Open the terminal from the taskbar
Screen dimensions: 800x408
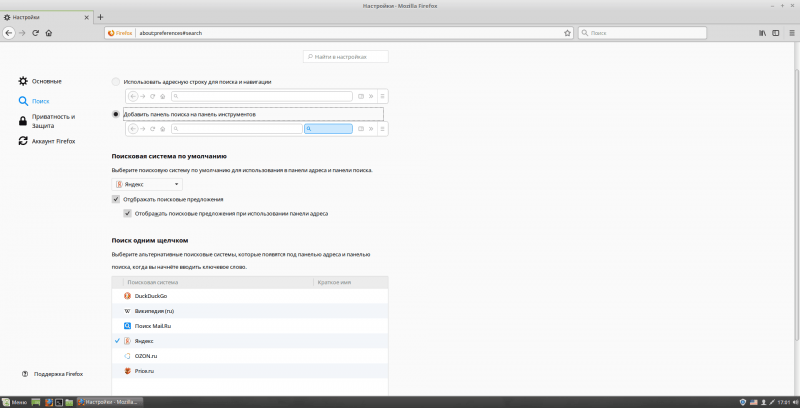point(59,402)
